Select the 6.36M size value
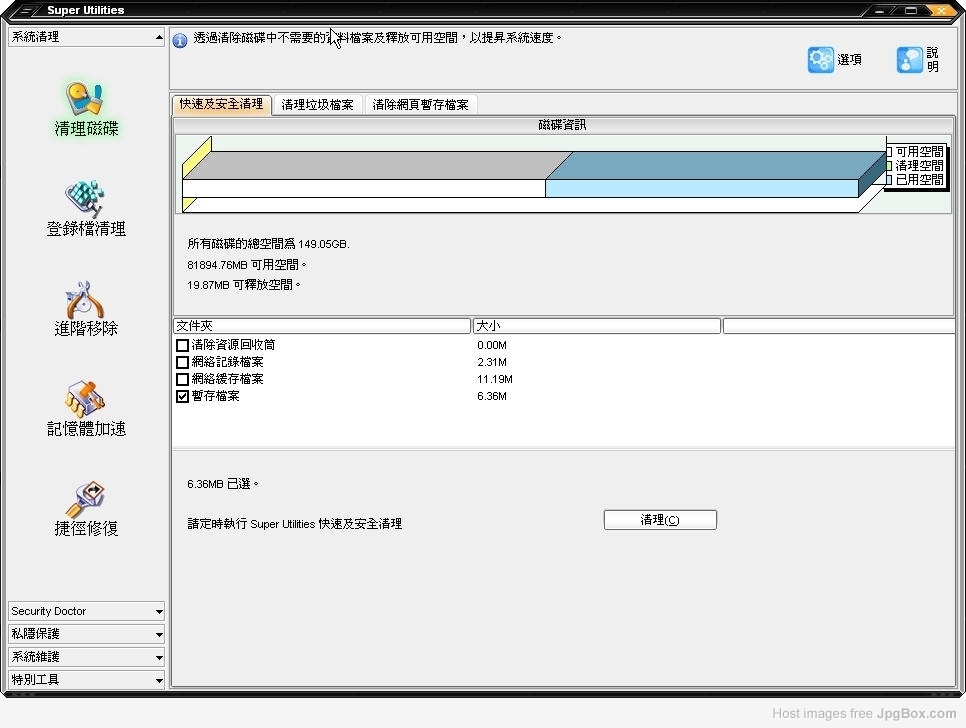Screen dimensions: 966x728 [x=492, y=396]
